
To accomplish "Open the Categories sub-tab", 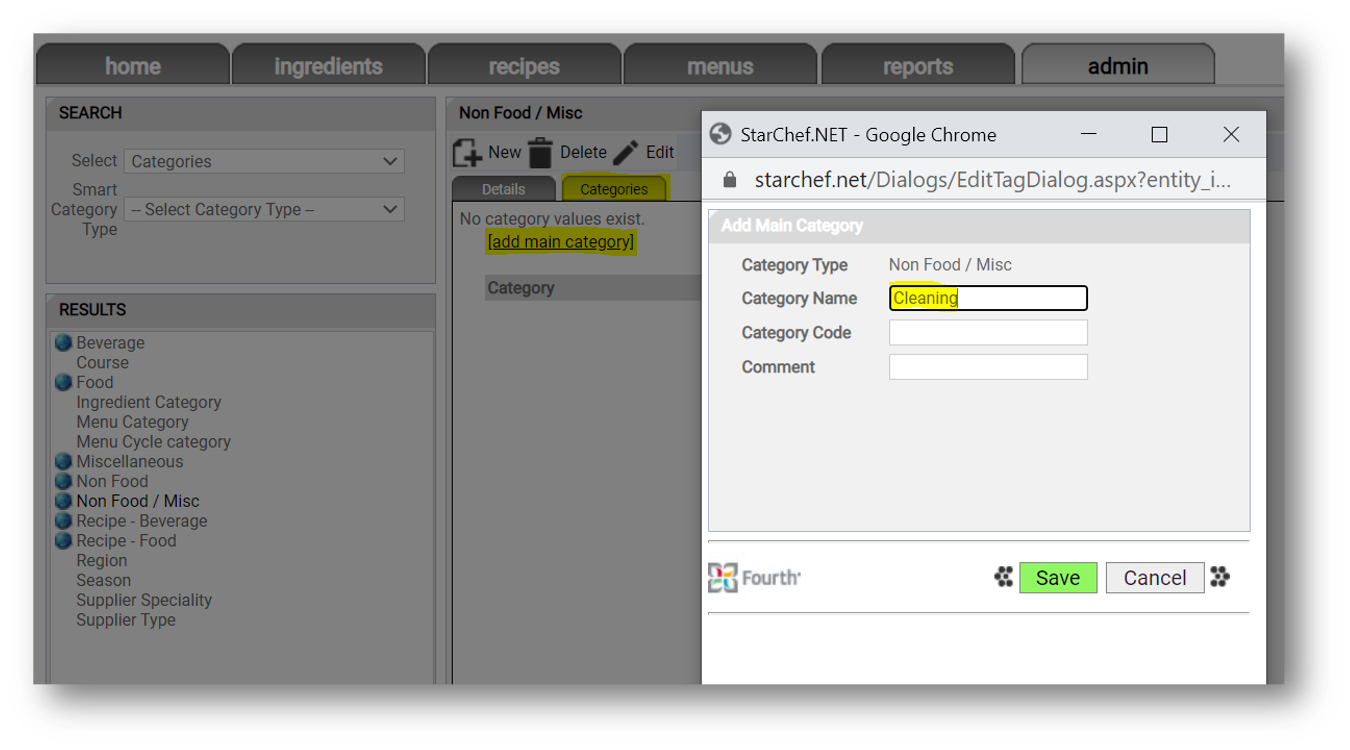I will point(614,189).
